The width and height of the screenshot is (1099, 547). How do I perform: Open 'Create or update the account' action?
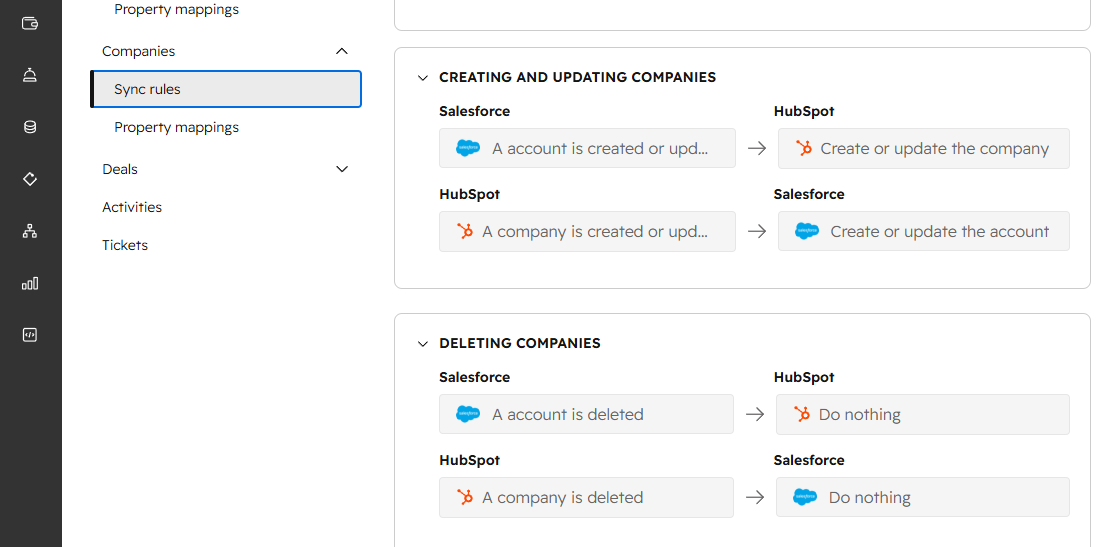click(x=924, y=231)
